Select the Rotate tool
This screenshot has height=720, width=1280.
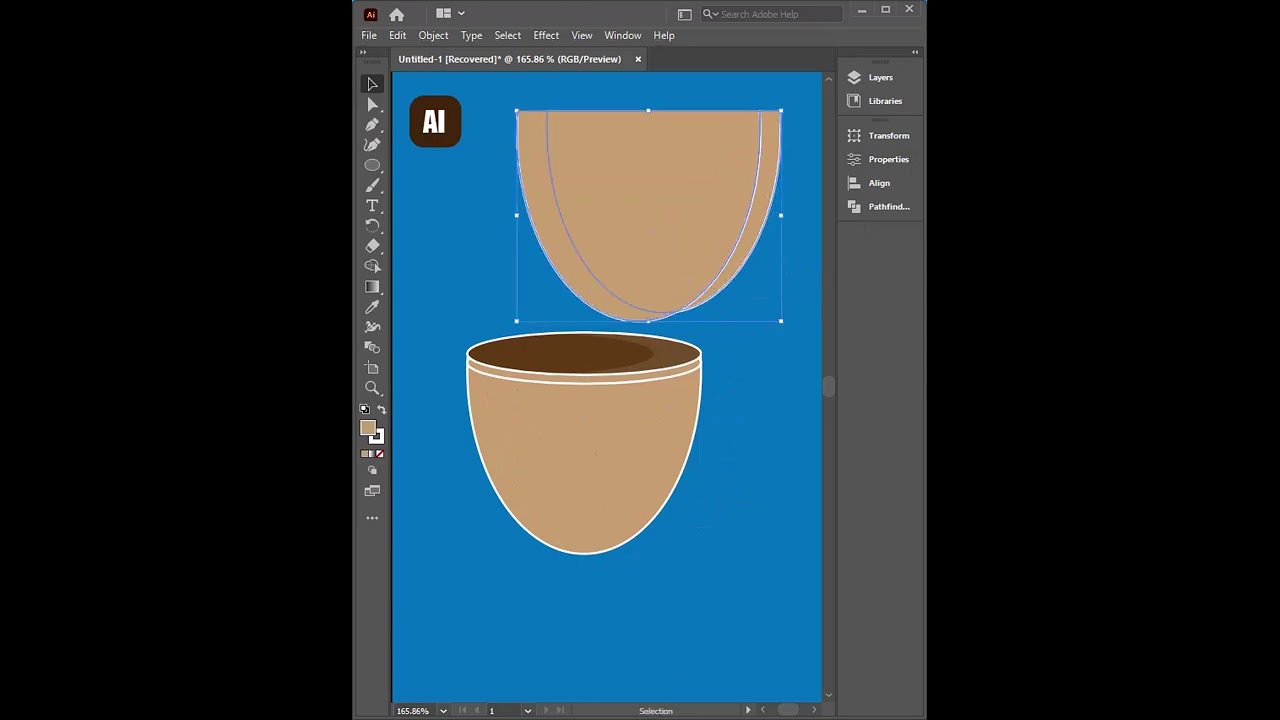pyautogui.click(x=372, y=226)
